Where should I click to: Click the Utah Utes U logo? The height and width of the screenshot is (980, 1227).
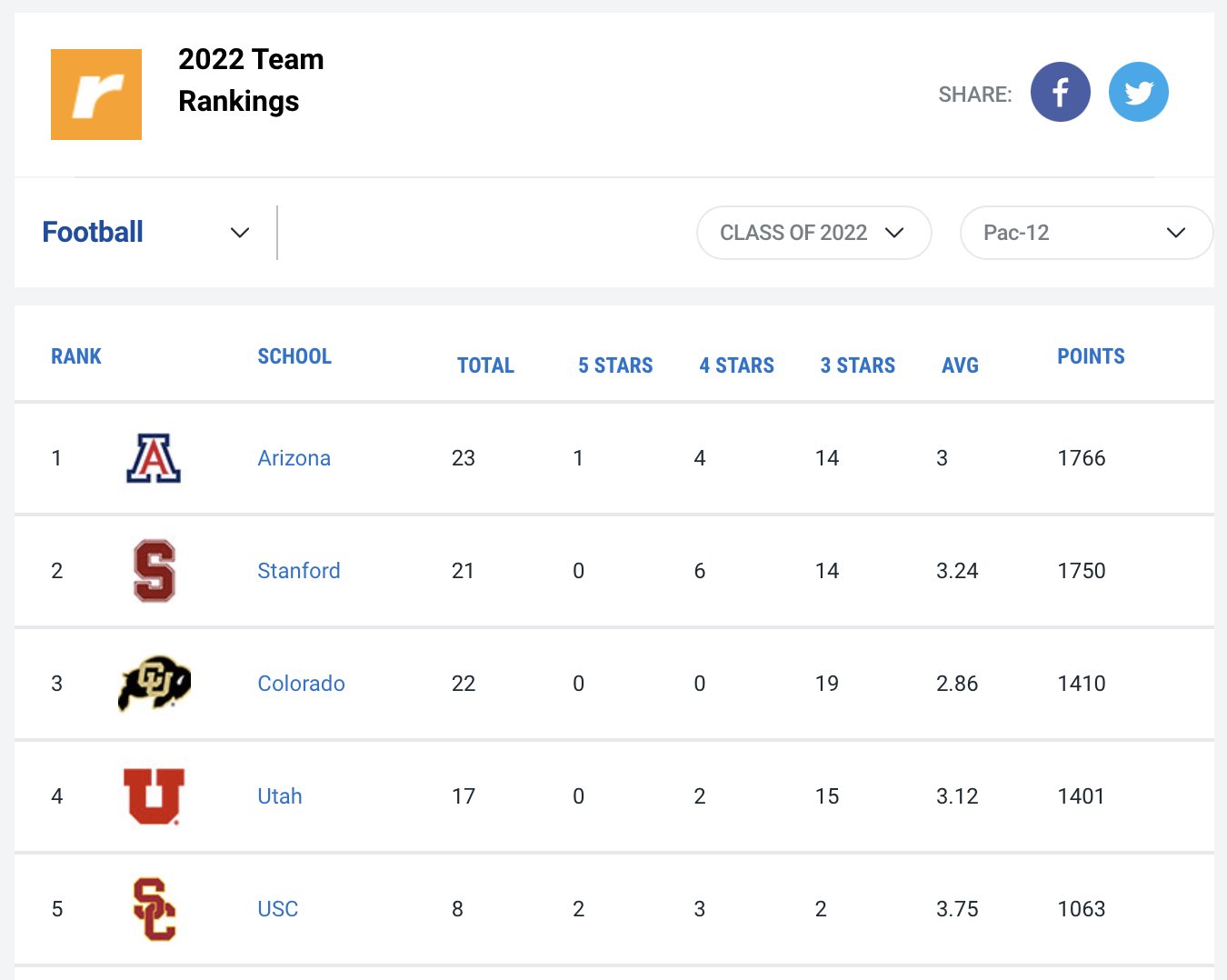pos(154,796)
